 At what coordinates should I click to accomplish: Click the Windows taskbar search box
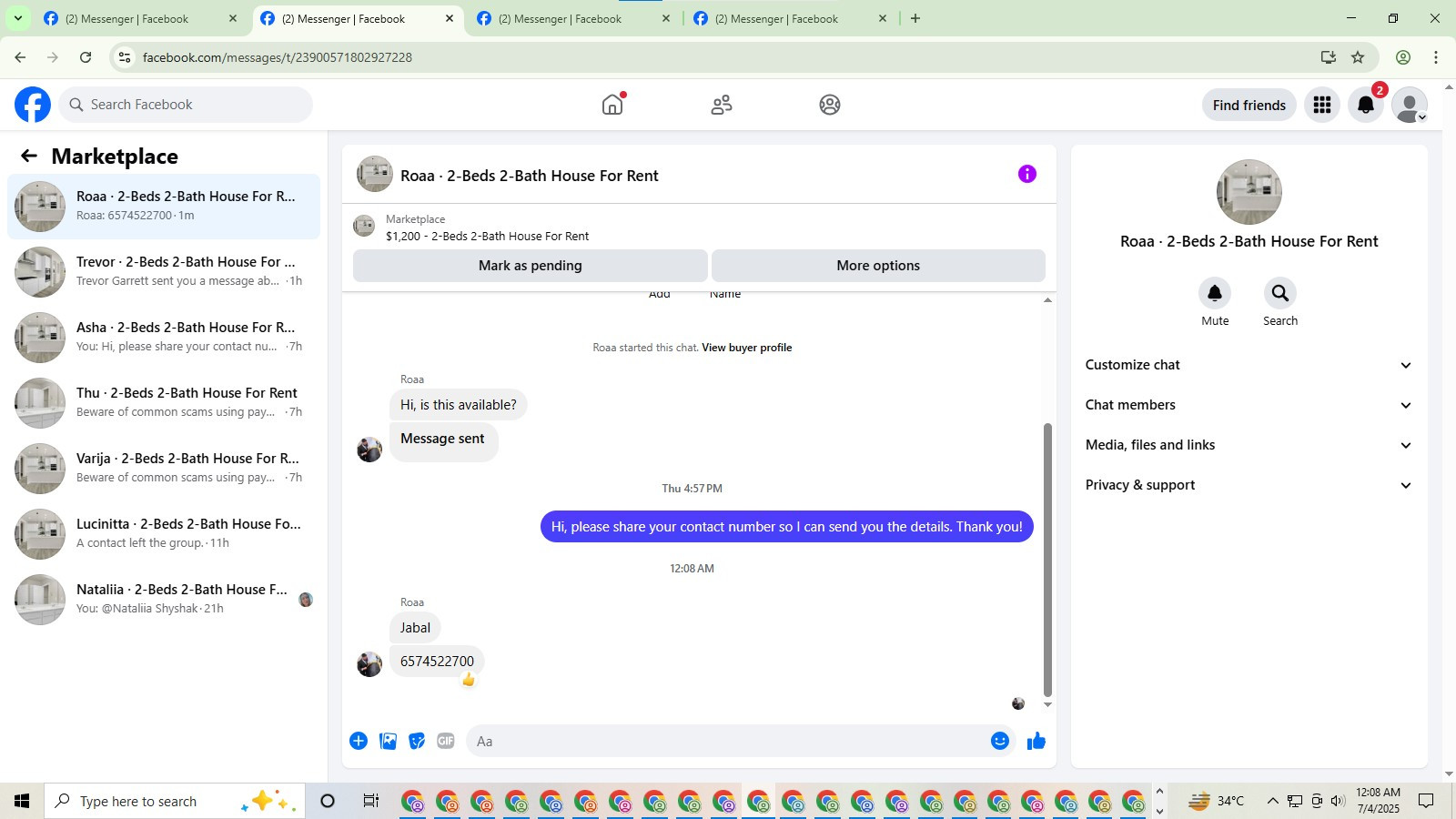(175, 801)
